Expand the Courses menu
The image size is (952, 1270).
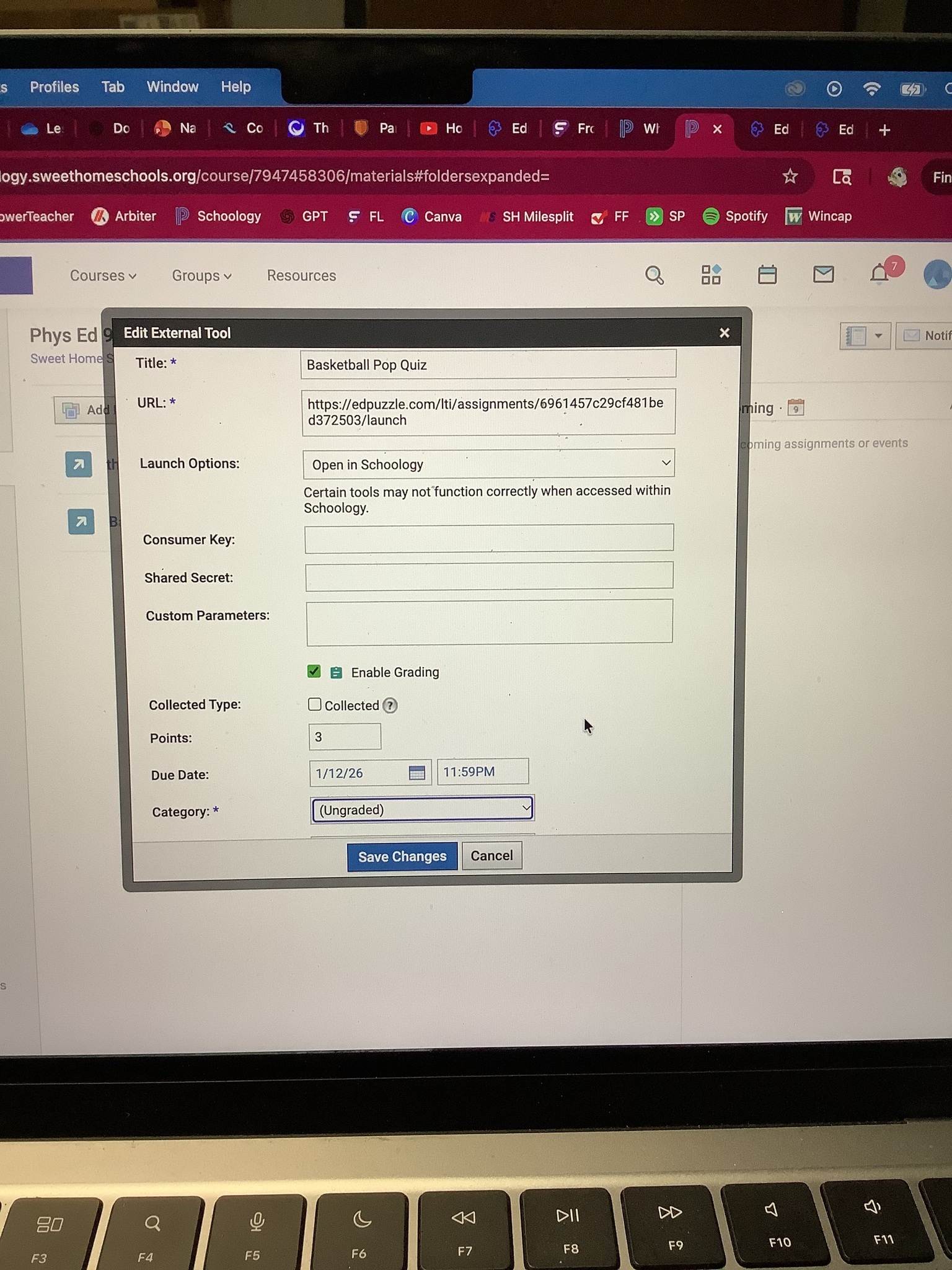103,275
